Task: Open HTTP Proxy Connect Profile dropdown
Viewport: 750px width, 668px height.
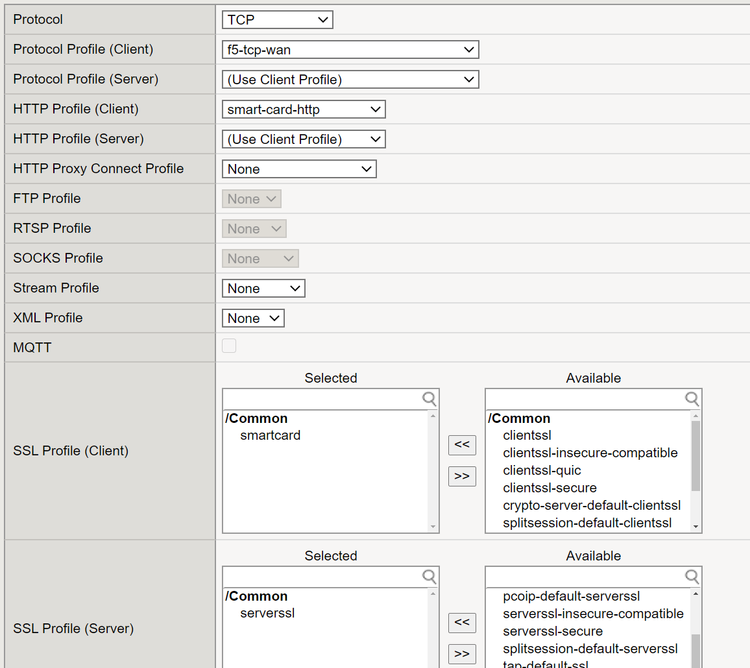Action: pyautogui.click(x=299, y=169)
